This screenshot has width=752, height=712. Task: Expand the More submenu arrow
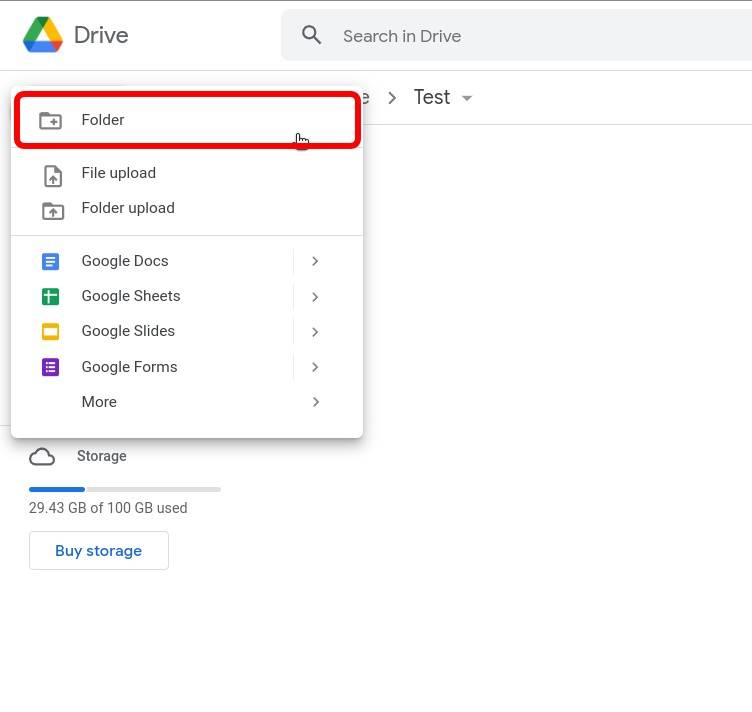tap(316, 402)
